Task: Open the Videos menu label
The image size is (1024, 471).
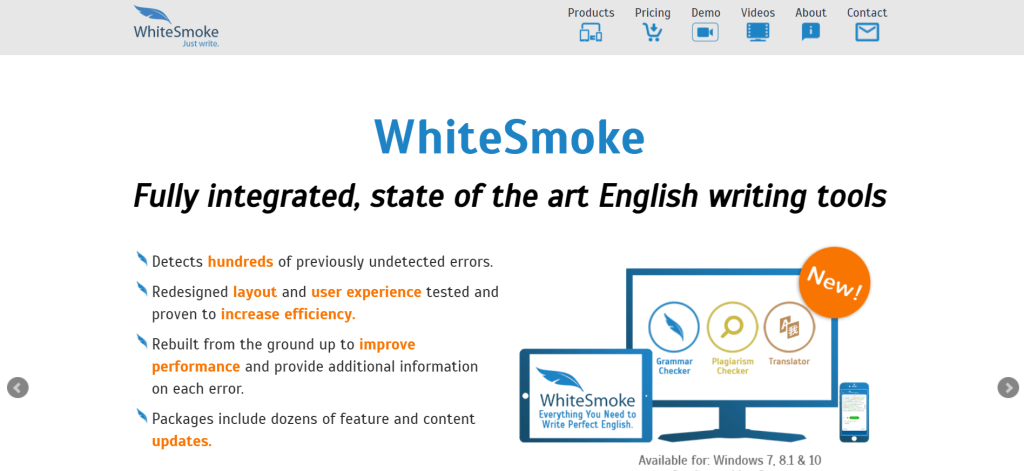Action: coord(758,12)
